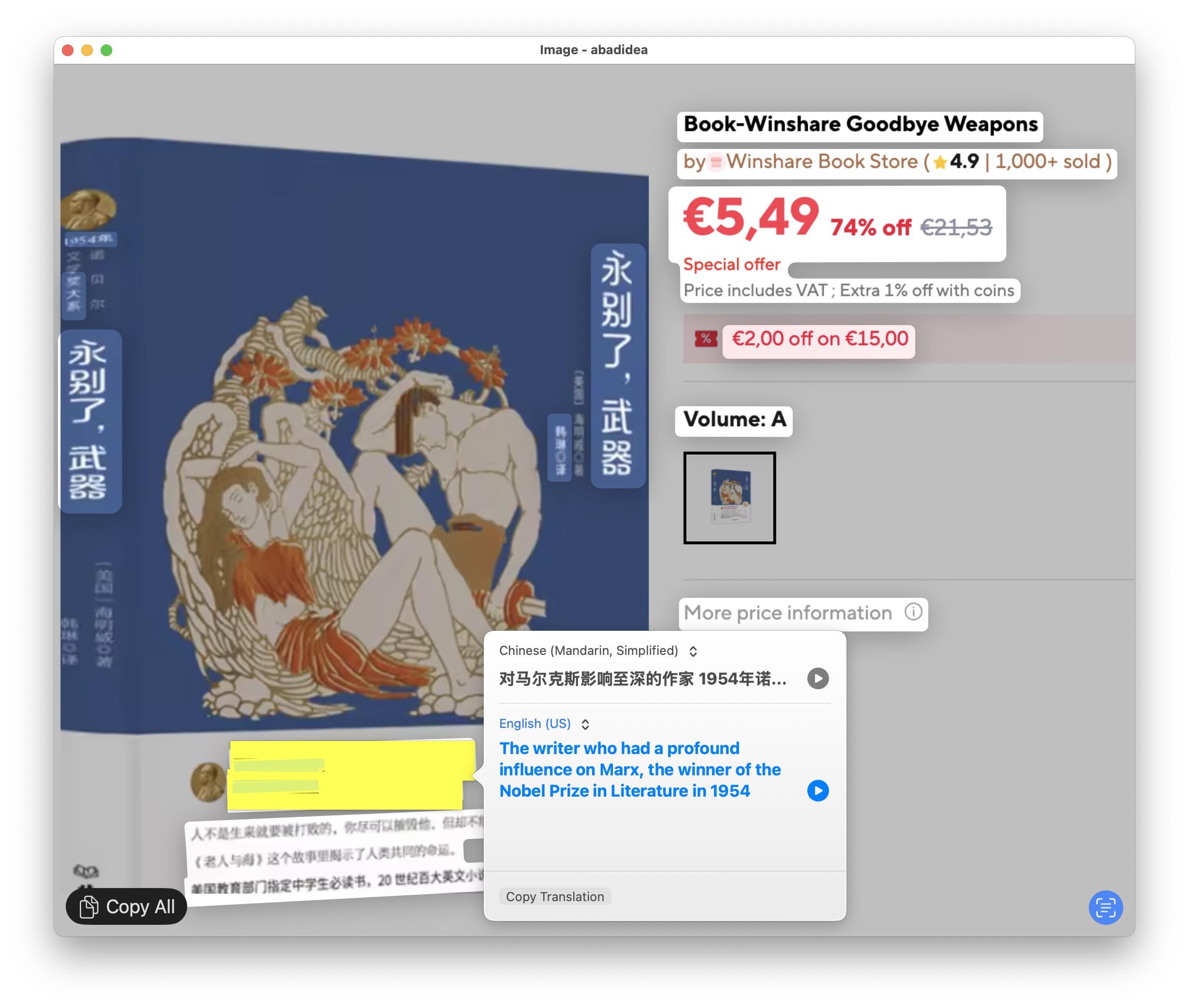Click the gold medal beside highlighted text
Screen dimensions: 1189x1008
208,782
